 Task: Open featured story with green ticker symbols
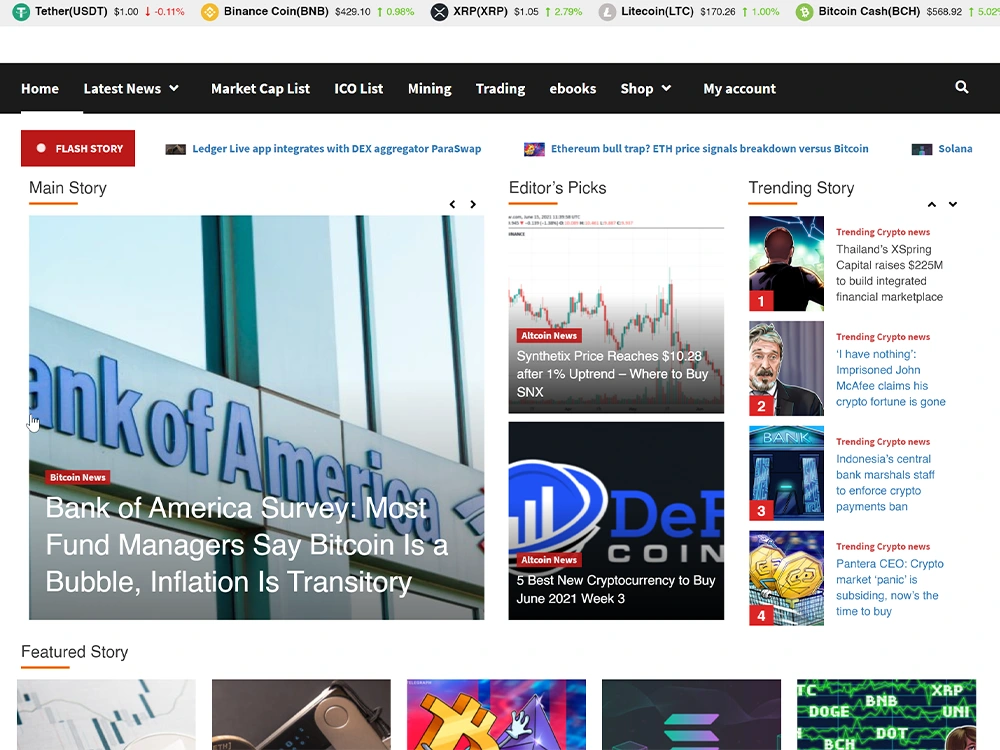[x=886, y=714]
